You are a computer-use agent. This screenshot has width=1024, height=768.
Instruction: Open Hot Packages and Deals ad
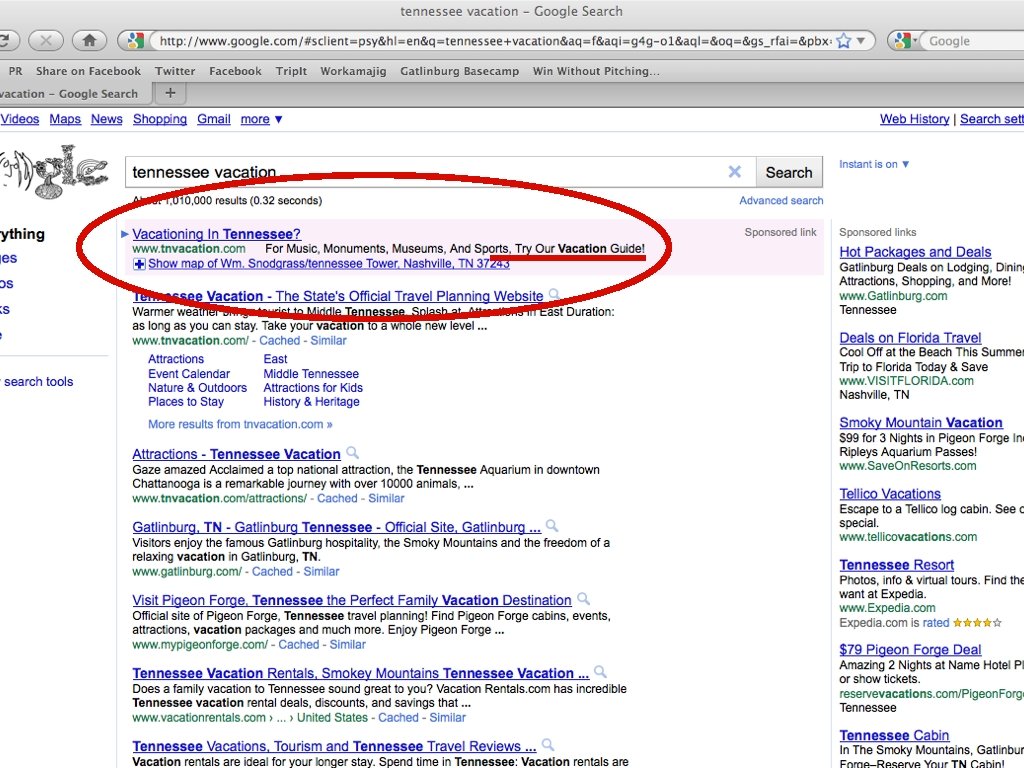[915, 252]
